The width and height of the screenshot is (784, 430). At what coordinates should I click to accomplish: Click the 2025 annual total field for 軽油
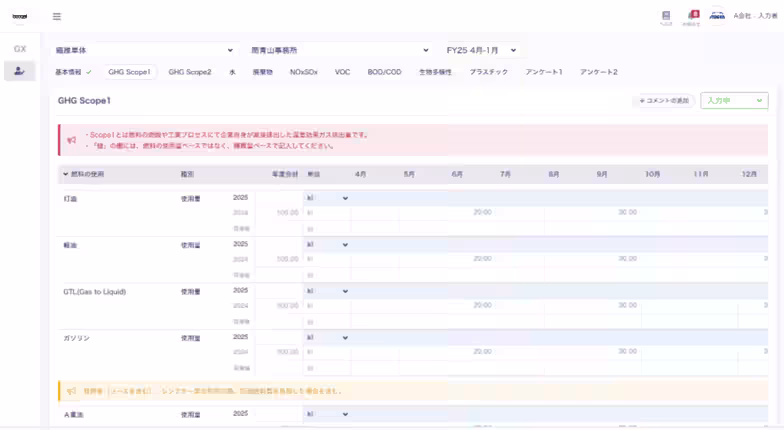coord(279,244)
